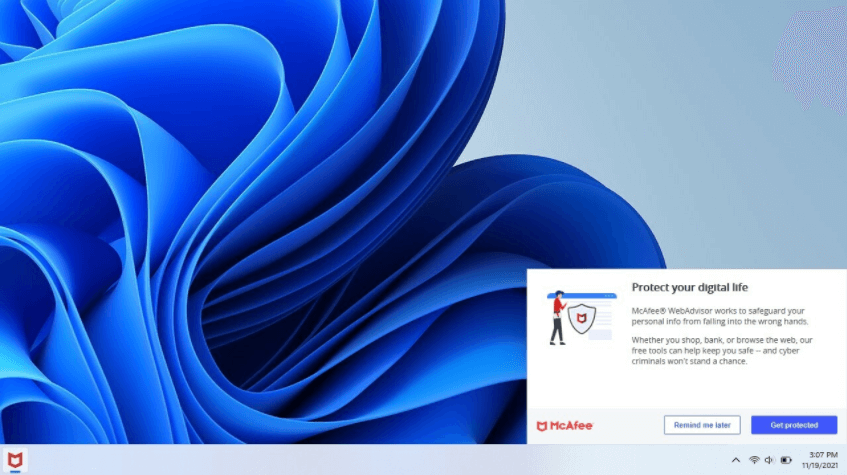Click the paragraph starting with Whether you shop
This screenshot has width=847, height=475.
pyautogui.click(x=722, y=350)
